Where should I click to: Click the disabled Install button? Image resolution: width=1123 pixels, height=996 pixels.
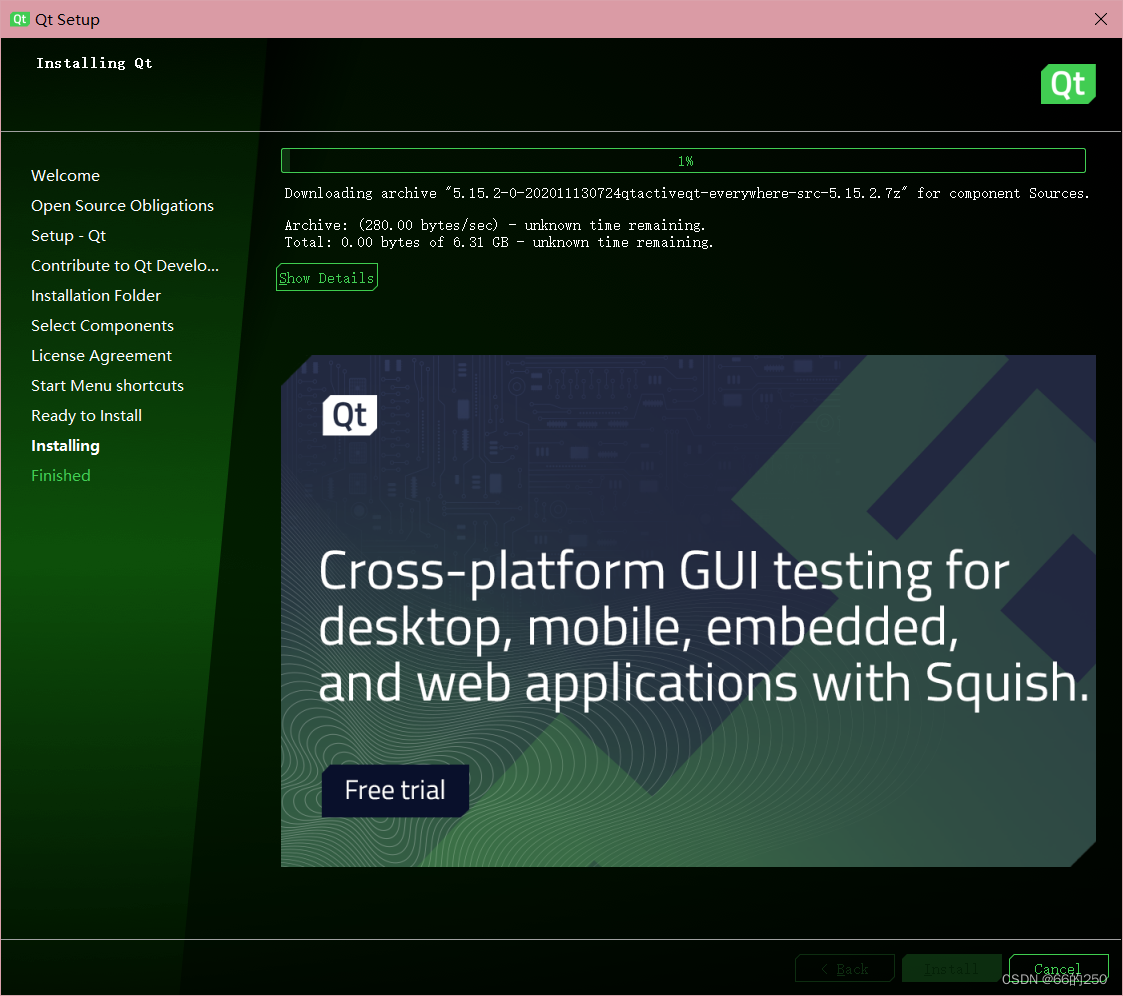point(952,968)
